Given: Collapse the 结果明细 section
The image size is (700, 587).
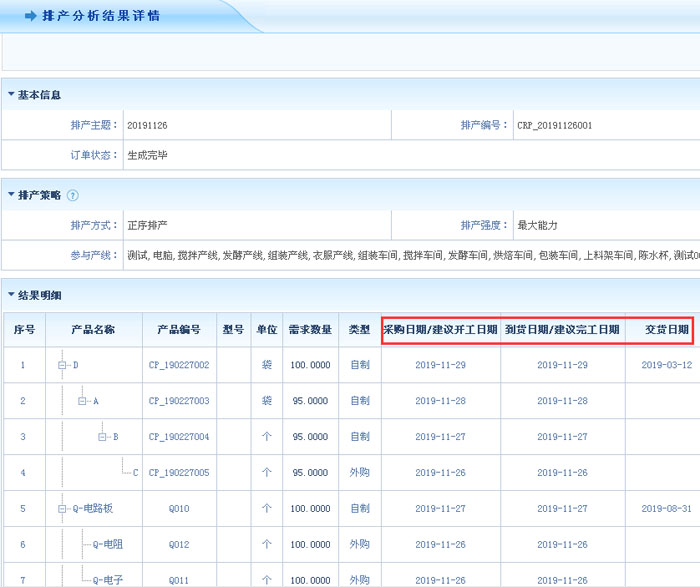Looking at the screenshot, I should tap(11, 295).
